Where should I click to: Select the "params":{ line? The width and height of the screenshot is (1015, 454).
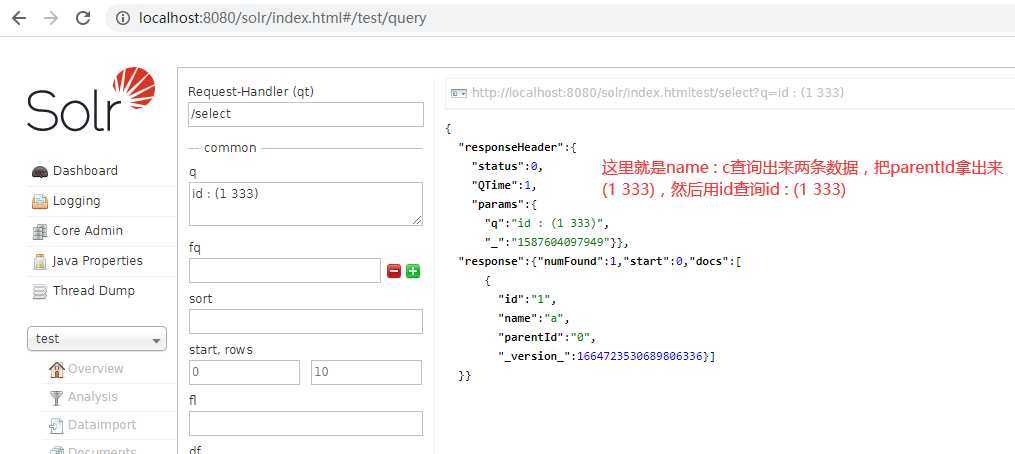click(504, 204)
